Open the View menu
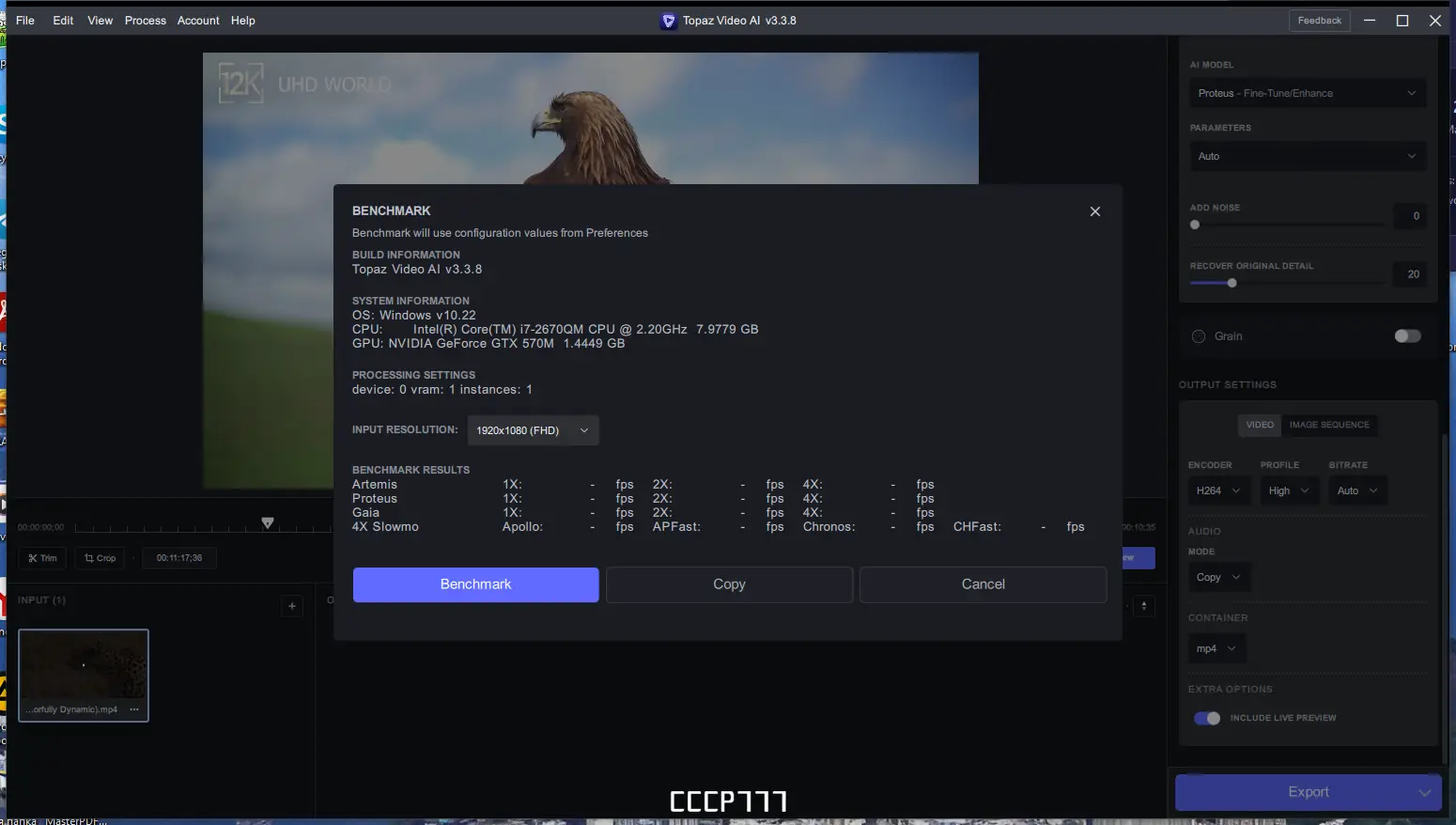 coord(101,21)
